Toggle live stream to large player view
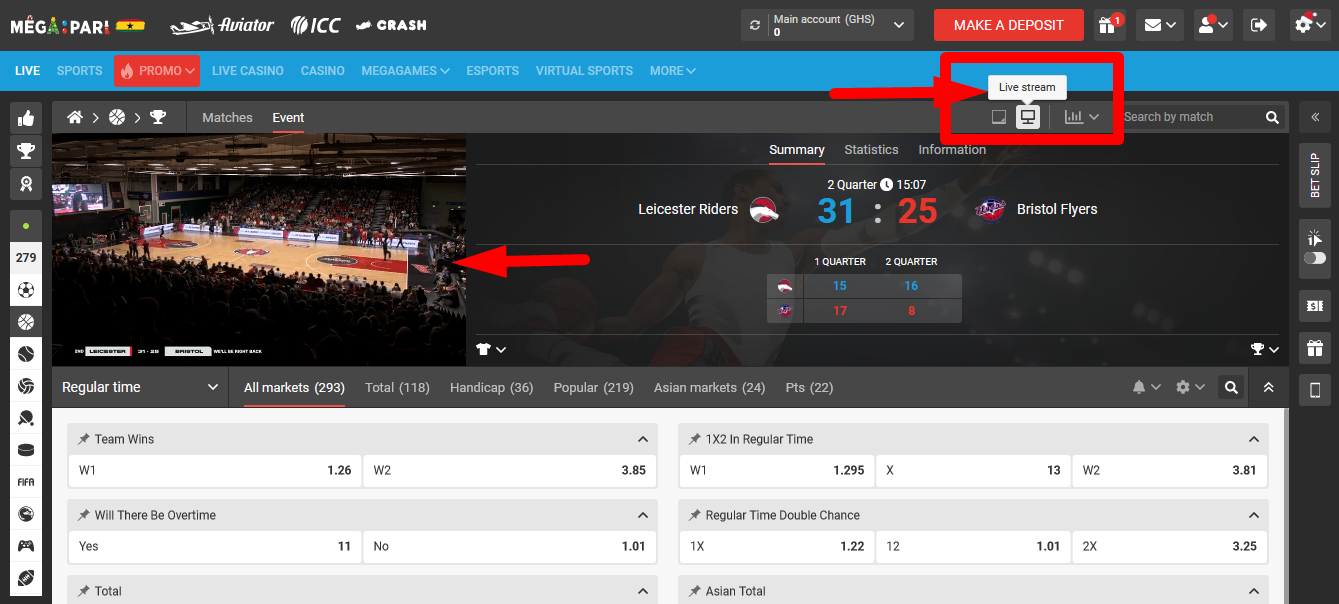 (x=1028, y=116)
